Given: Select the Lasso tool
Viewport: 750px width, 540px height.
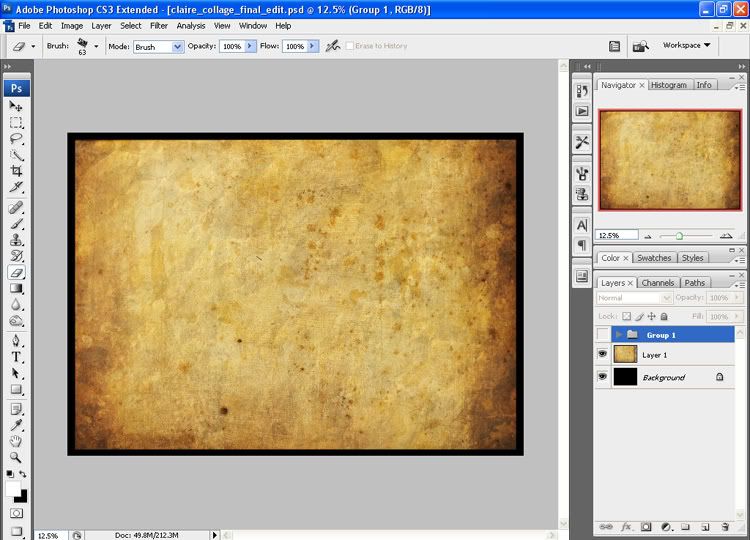Looking at the screenshot, I should [x=16, y=139].
